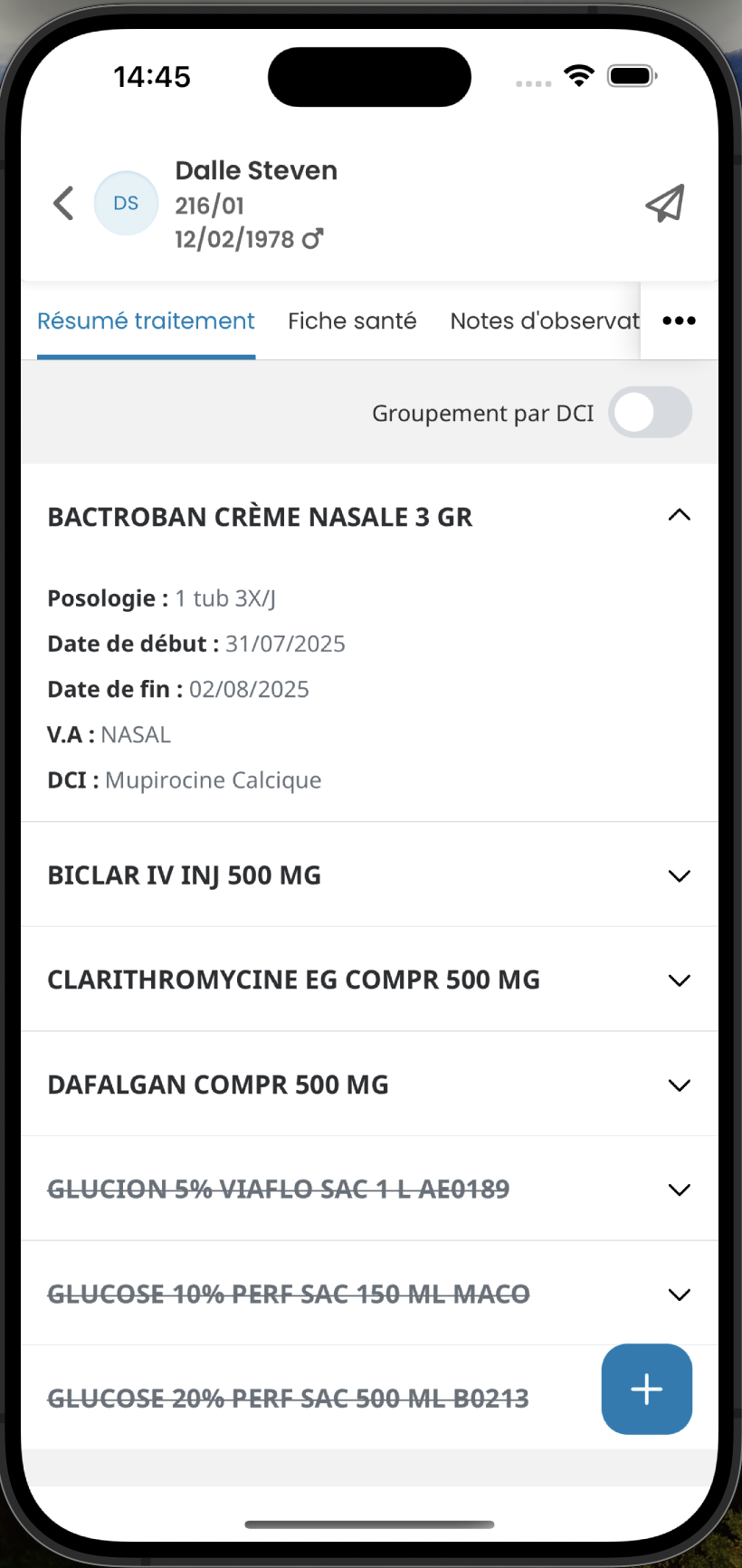The width and height of the screenshot is (742, 1568).
Task: Tap the GLUCOSE 20% PERF SAC row
Action: tap(288, 1399)
